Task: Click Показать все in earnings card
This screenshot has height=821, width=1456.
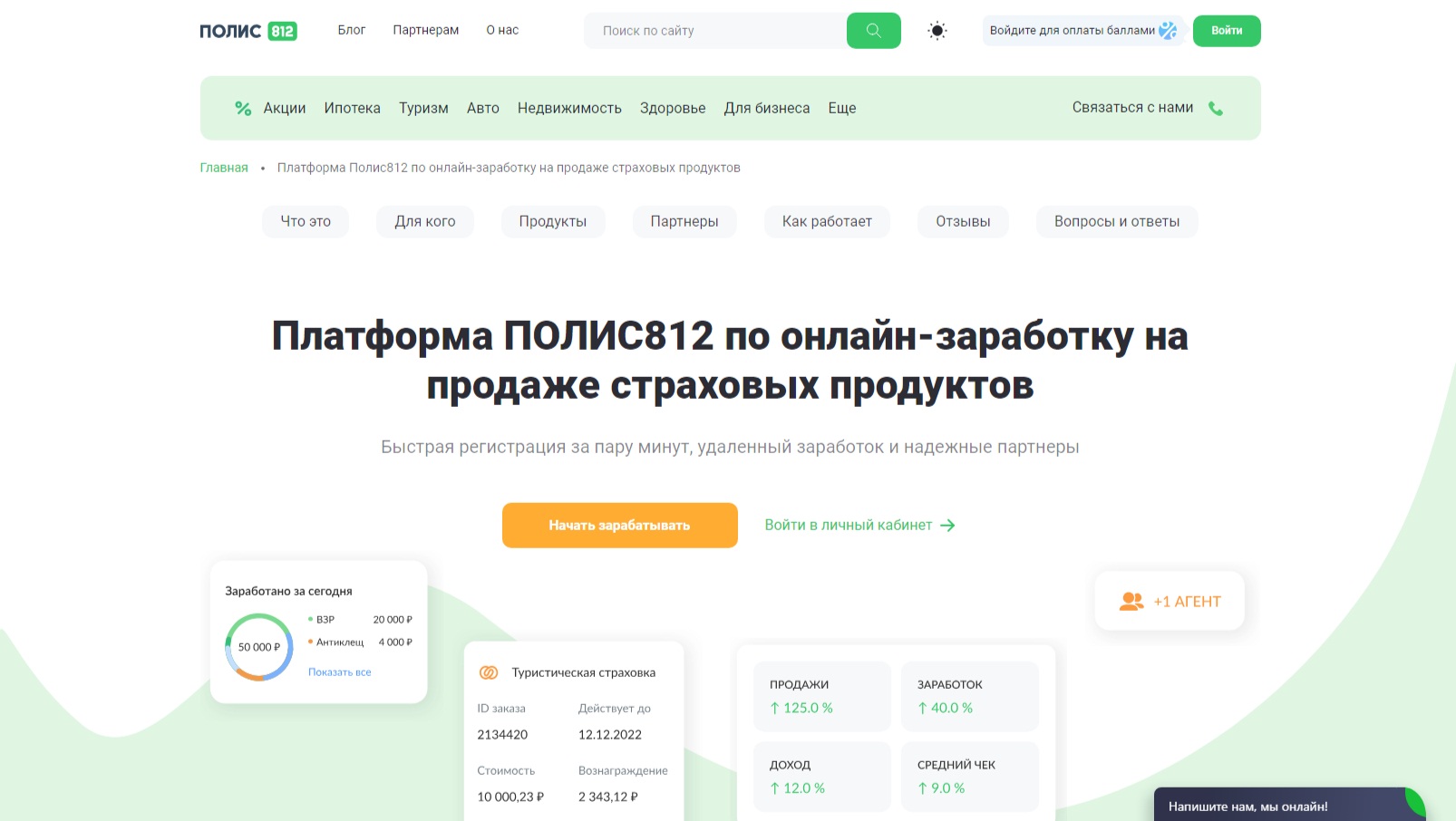Action: (x=340, y=672)
